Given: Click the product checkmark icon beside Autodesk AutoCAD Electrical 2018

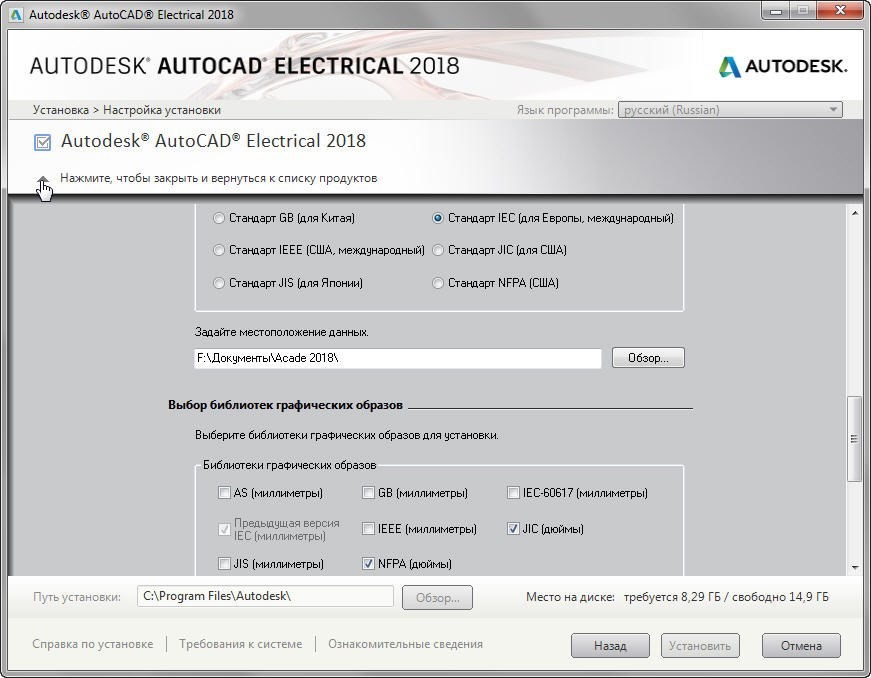Looking at the screenshot, I should tap(42, 142).
